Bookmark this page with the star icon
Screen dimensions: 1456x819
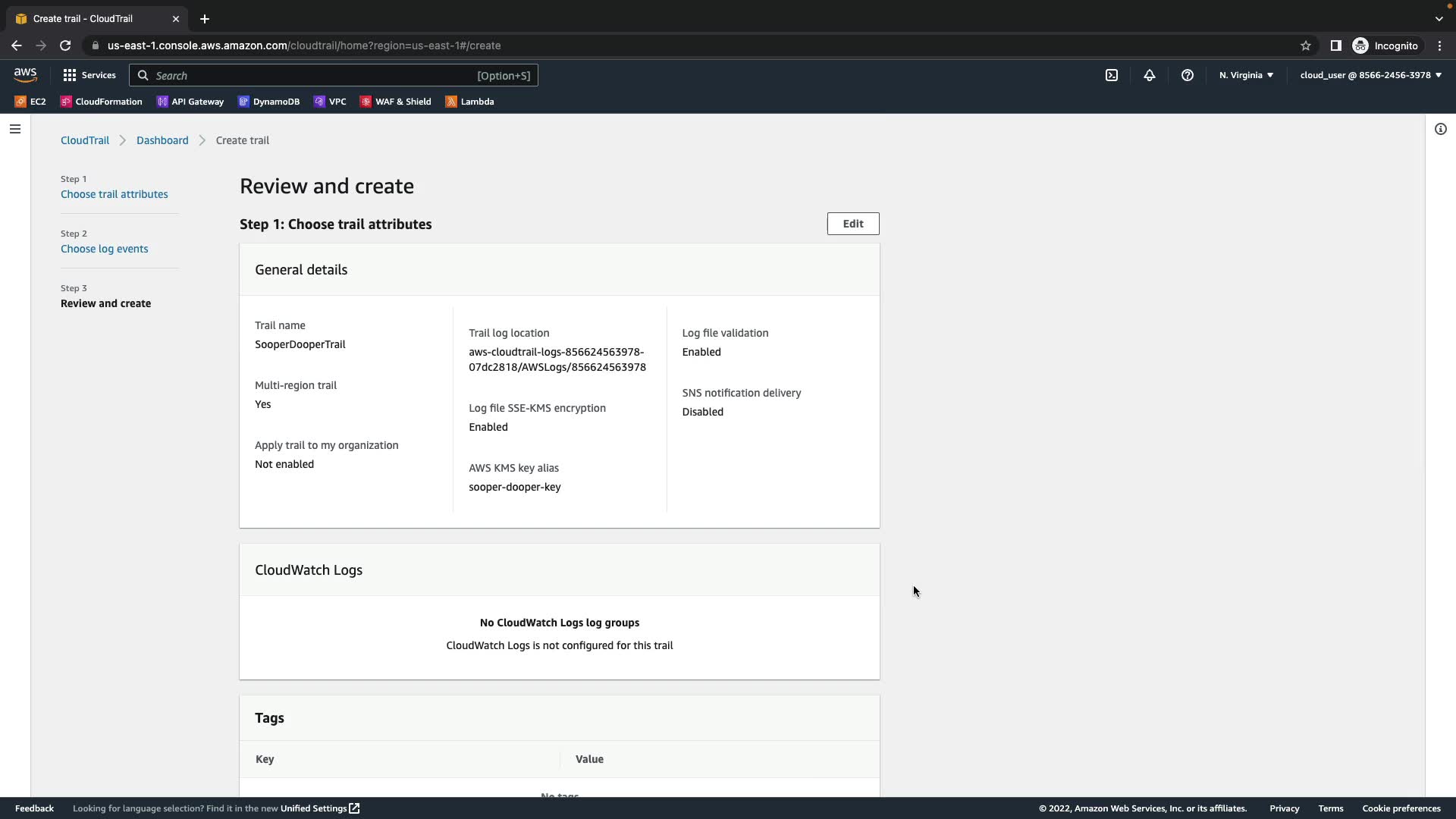point(1305,45)
